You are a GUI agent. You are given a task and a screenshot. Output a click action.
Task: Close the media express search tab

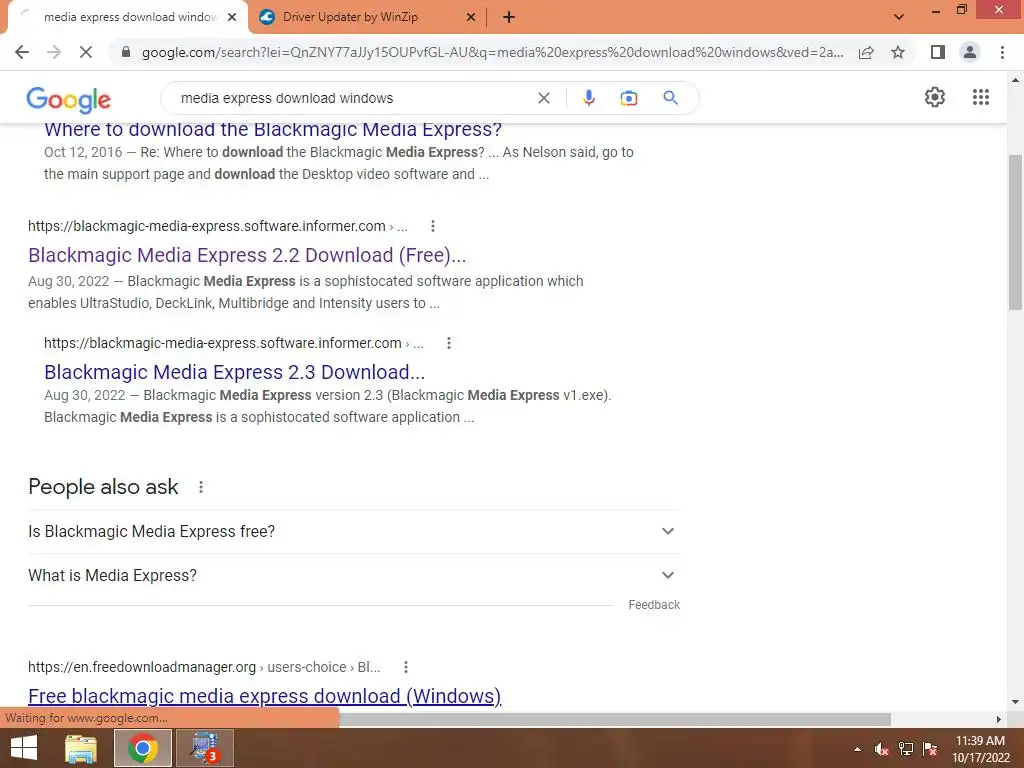tap(232, 18)
